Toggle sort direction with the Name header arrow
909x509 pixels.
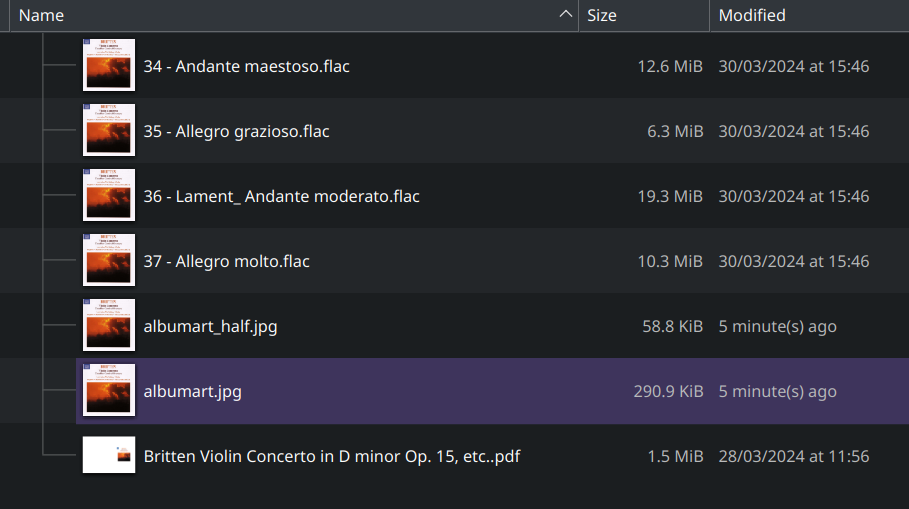[567, 15]
